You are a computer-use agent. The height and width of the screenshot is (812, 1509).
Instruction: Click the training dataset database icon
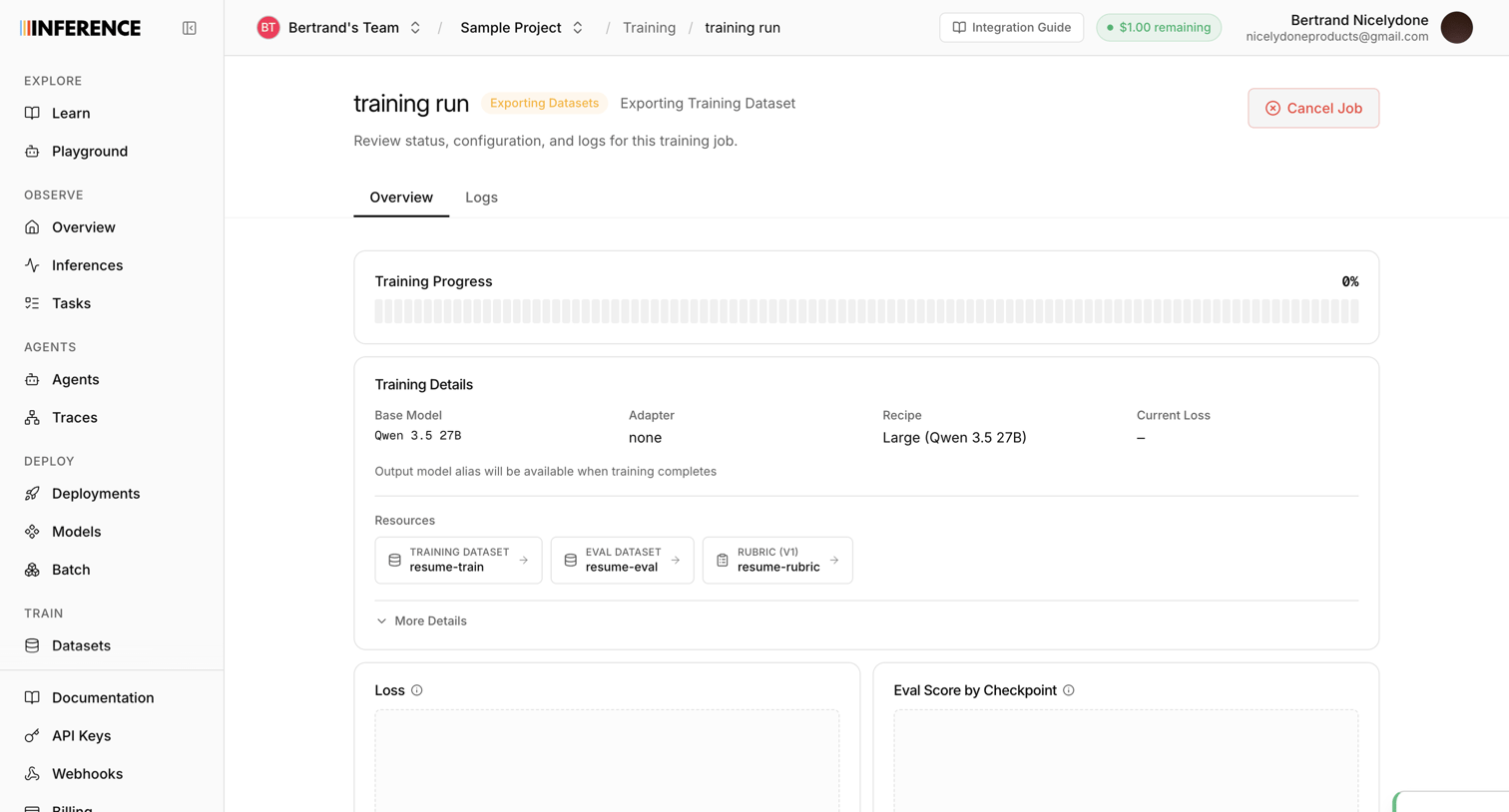click(394, 561)
